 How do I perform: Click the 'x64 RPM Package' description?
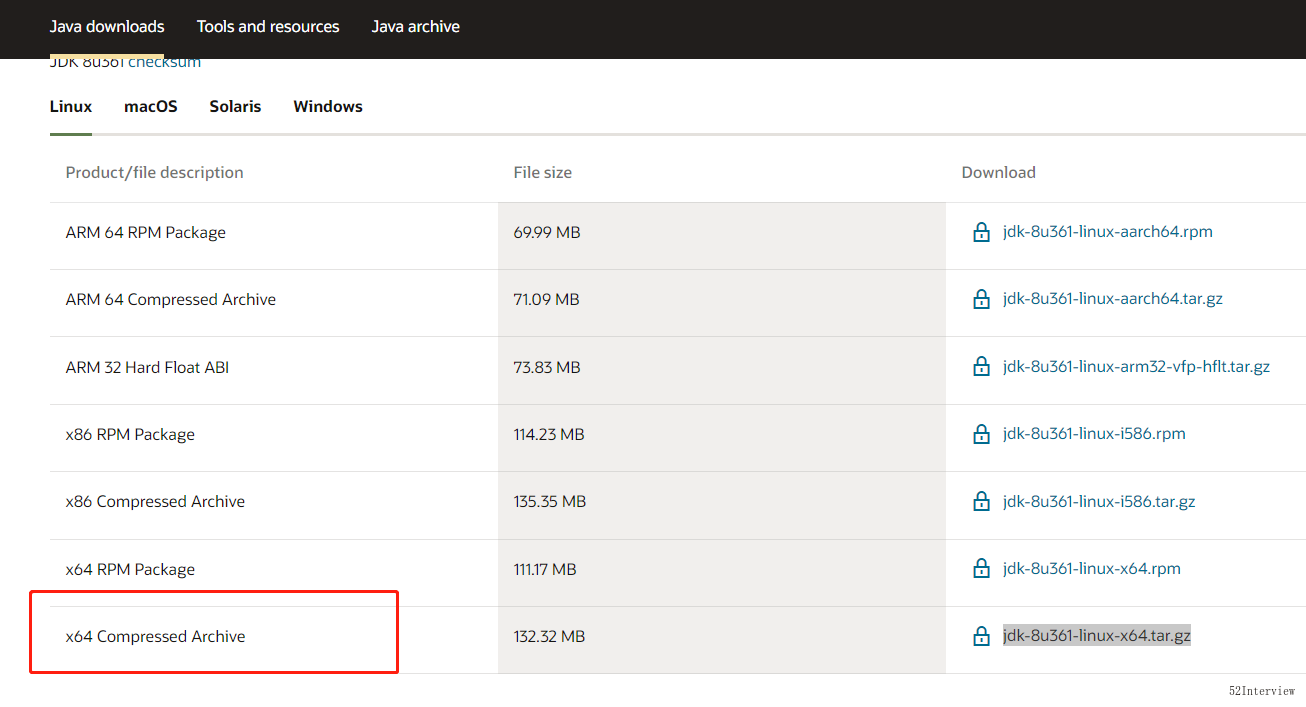130,569
